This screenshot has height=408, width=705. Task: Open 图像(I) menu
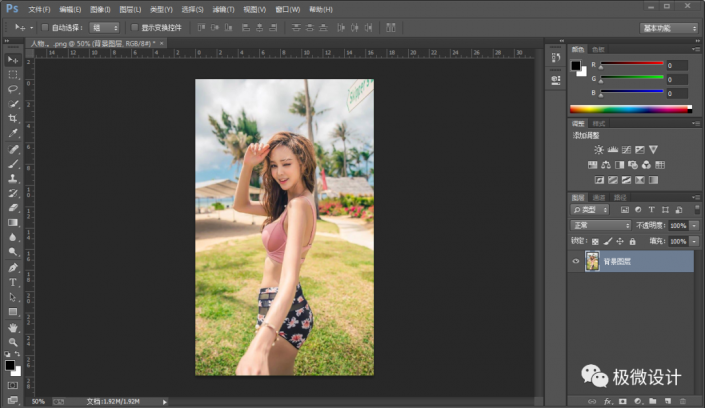point(100,9)
